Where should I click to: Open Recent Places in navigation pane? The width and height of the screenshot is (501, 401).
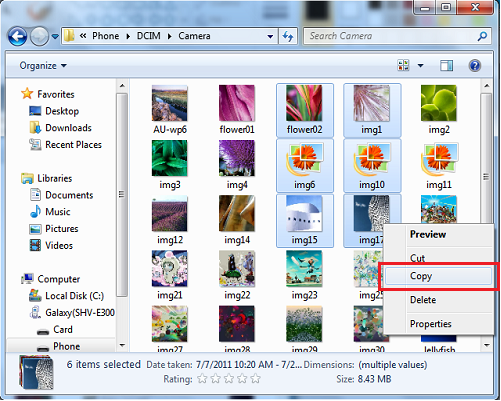pyautogui.click(x=65, y=145)
